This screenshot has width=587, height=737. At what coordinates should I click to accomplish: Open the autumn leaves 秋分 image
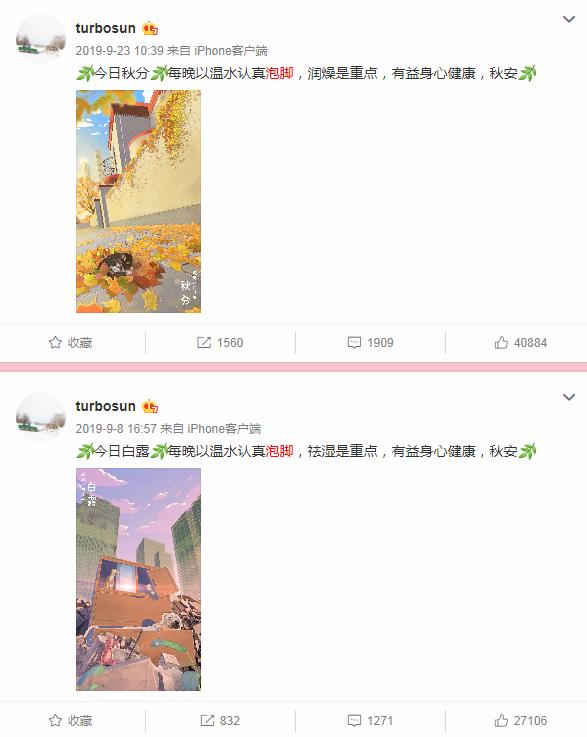tap(139, 201)
